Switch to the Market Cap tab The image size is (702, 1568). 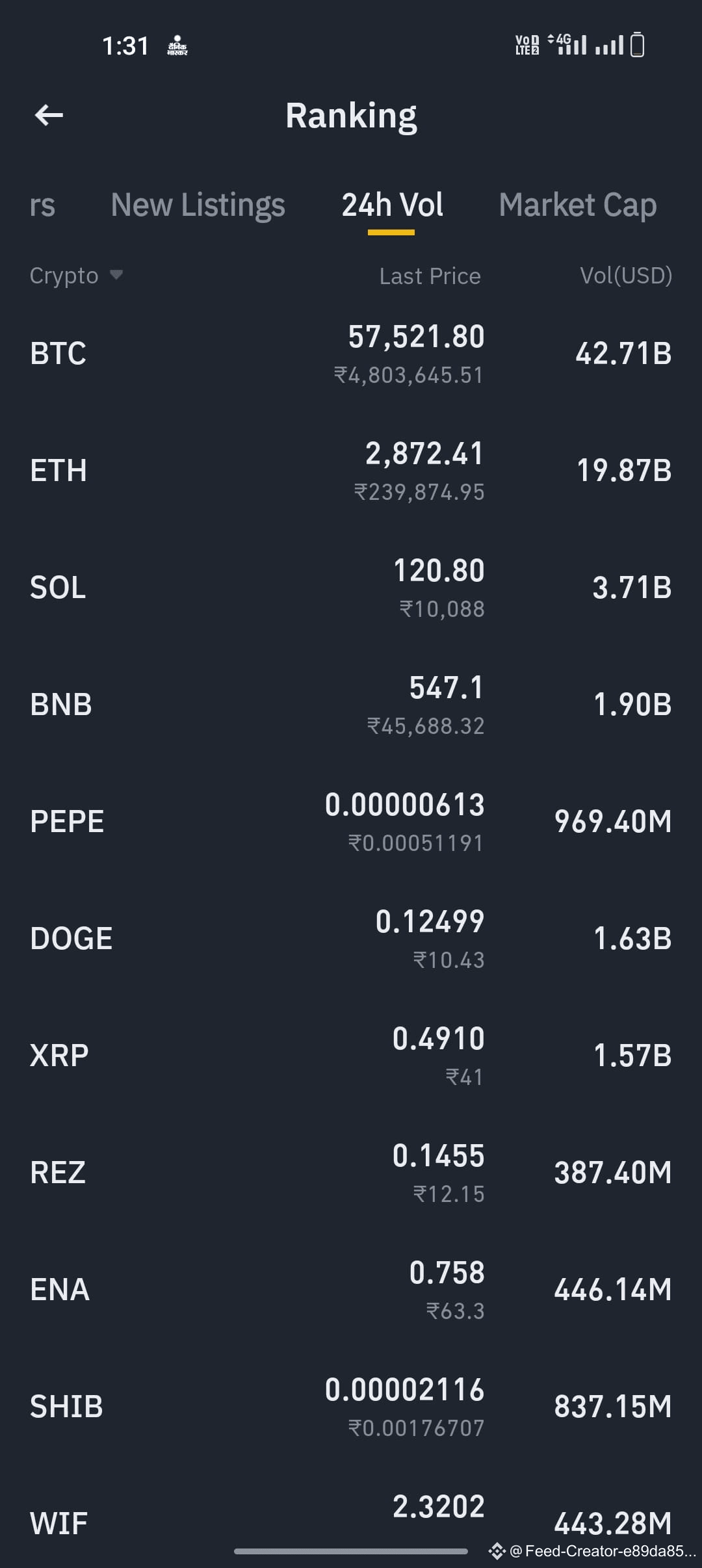click(x=578, y=205)
